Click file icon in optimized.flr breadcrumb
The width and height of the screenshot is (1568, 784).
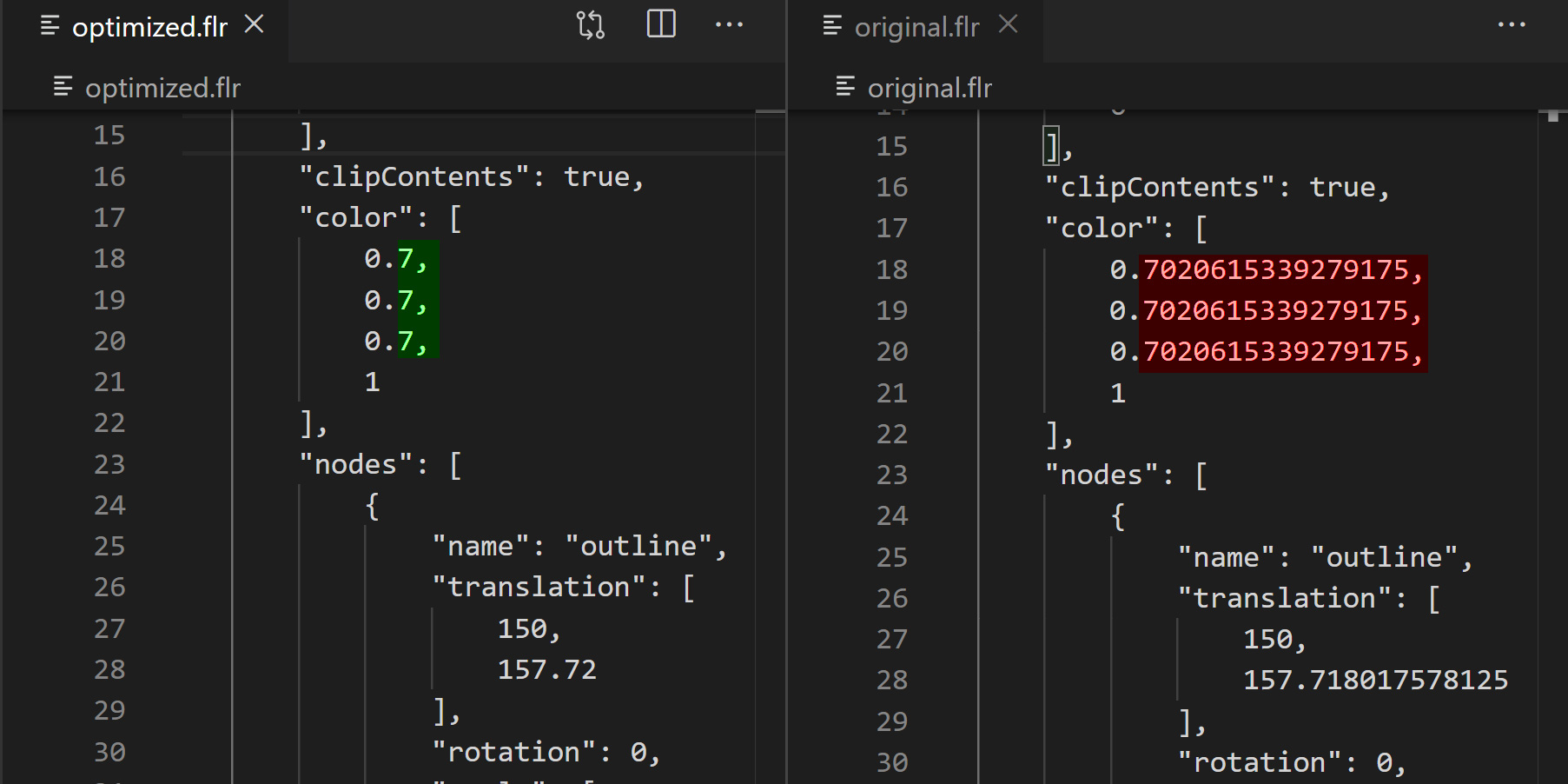[x=63, y=86]
